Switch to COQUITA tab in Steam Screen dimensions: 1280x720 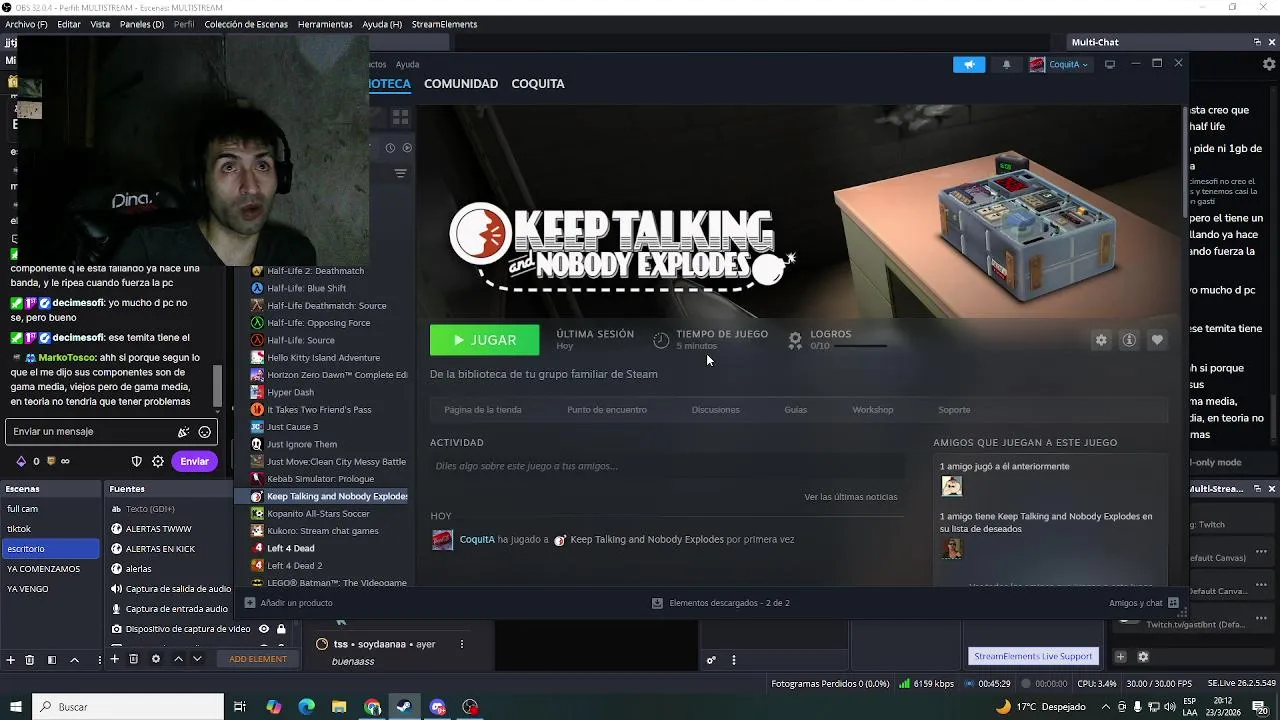538,84
